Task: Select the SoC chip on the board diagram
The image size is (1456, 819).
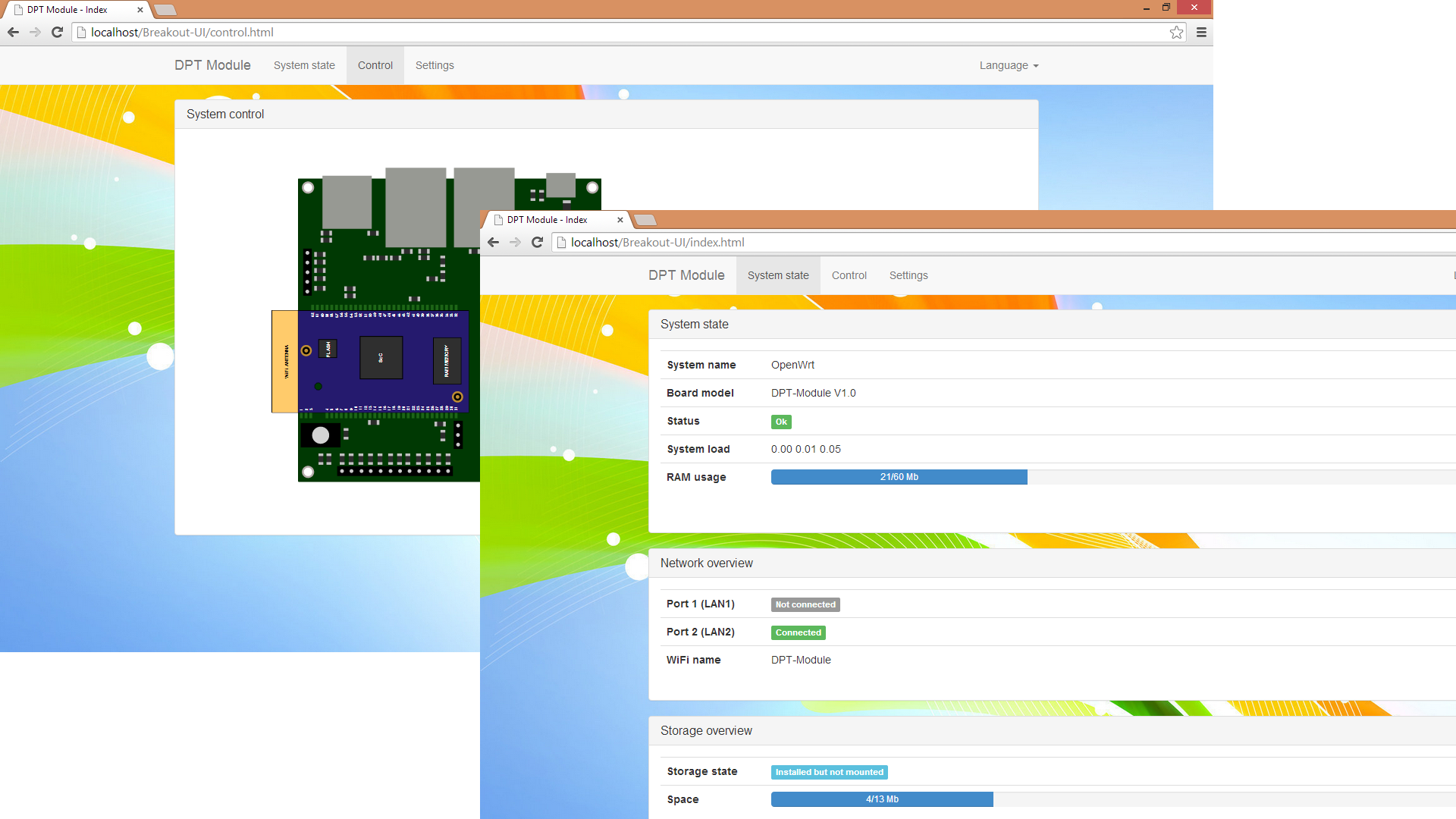Action: [381, 357]
